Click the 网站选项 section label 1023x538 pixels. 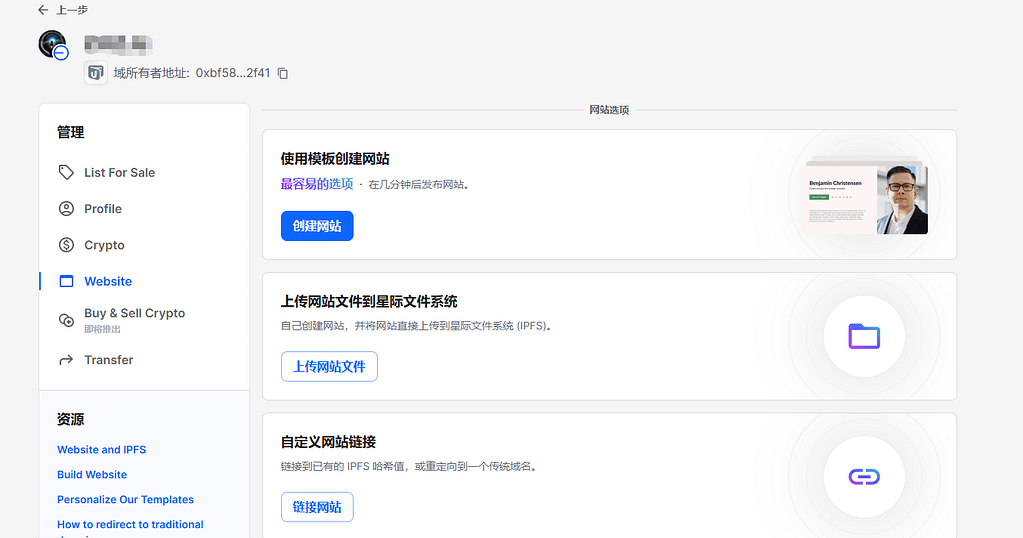click(609, 110)
